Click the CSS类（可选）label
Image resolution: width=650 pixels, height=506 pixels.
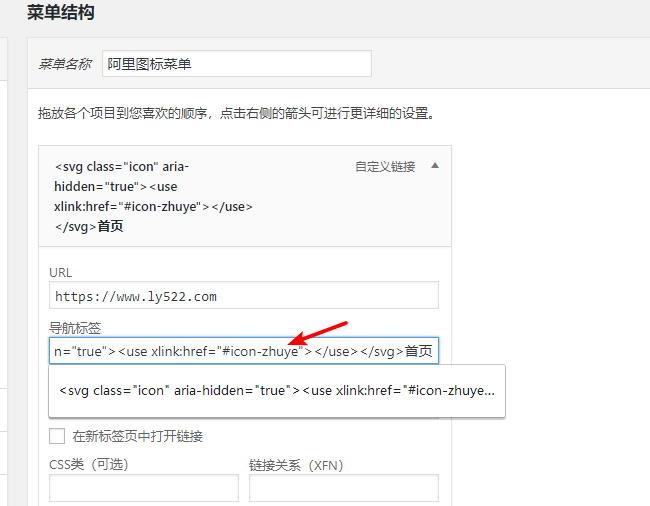click(x=89, y=464)
